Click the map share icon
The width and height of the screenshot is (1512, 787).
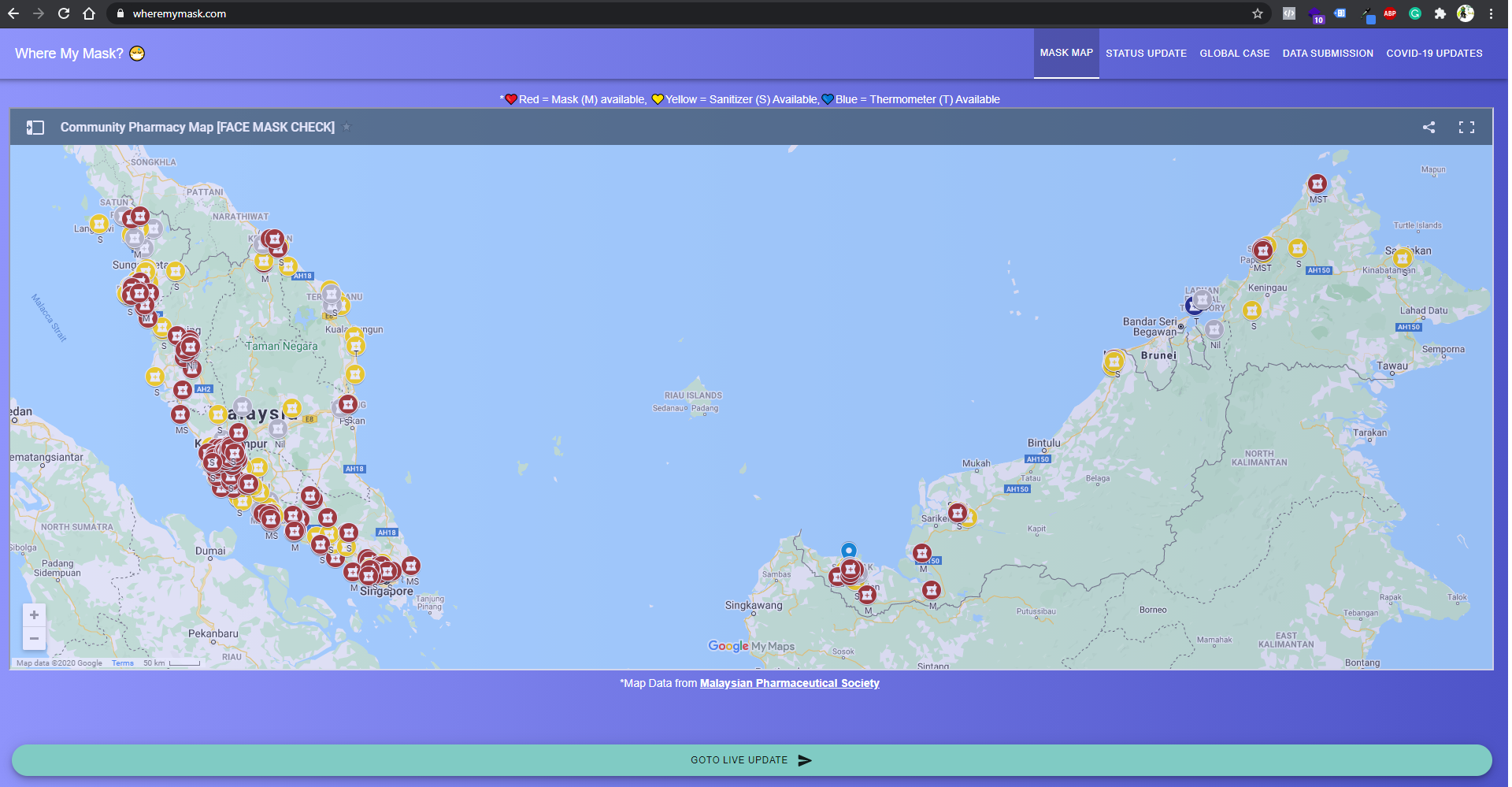pos(1429,128)
